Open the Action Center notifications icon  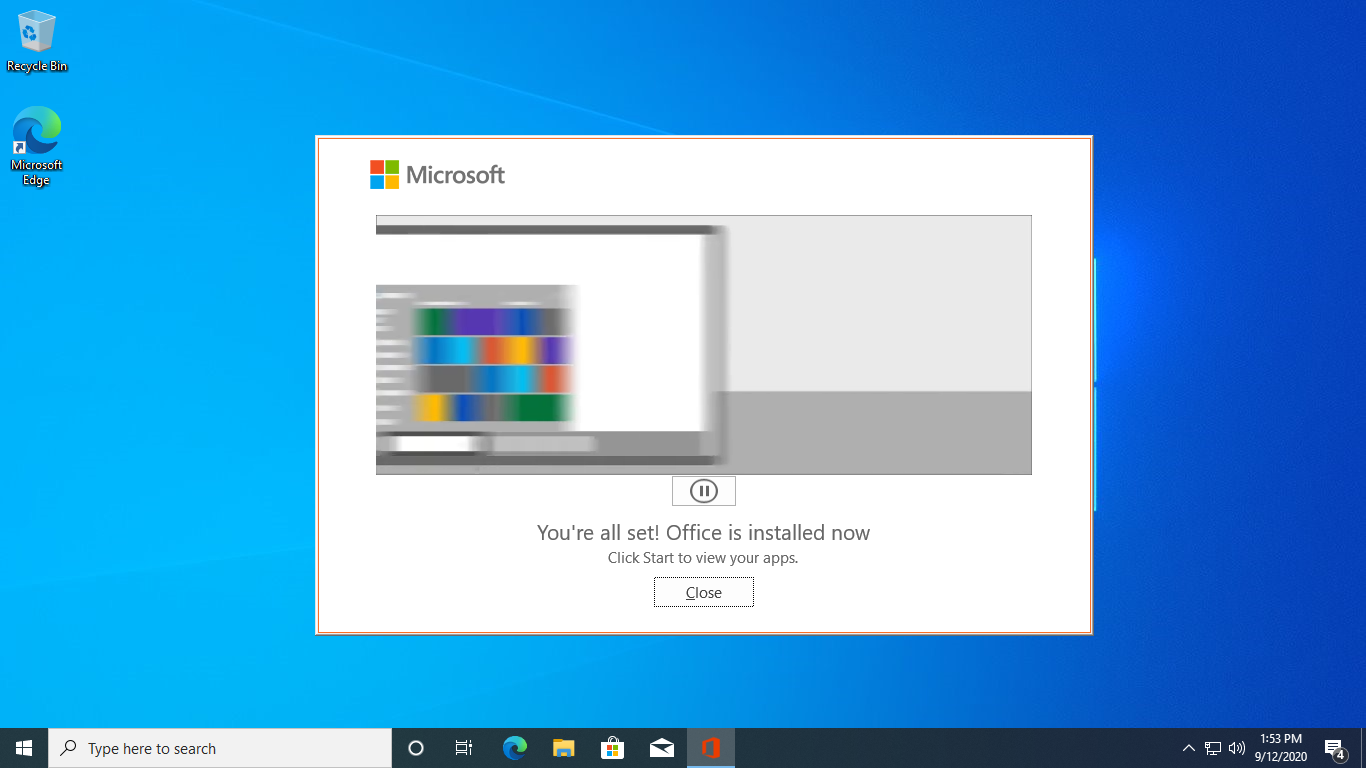1334,748
